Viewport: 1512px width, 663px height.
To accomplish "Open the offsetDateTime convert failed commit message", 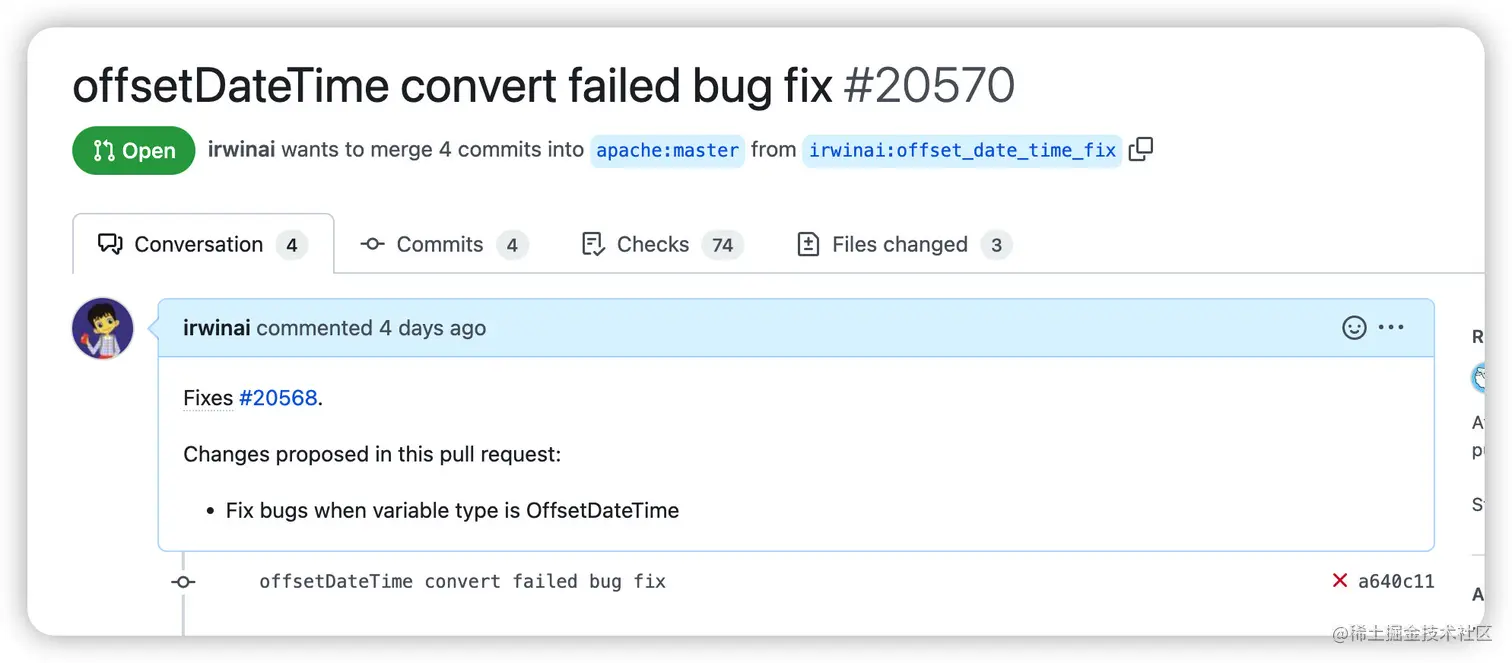I will [x=462, y=581].
